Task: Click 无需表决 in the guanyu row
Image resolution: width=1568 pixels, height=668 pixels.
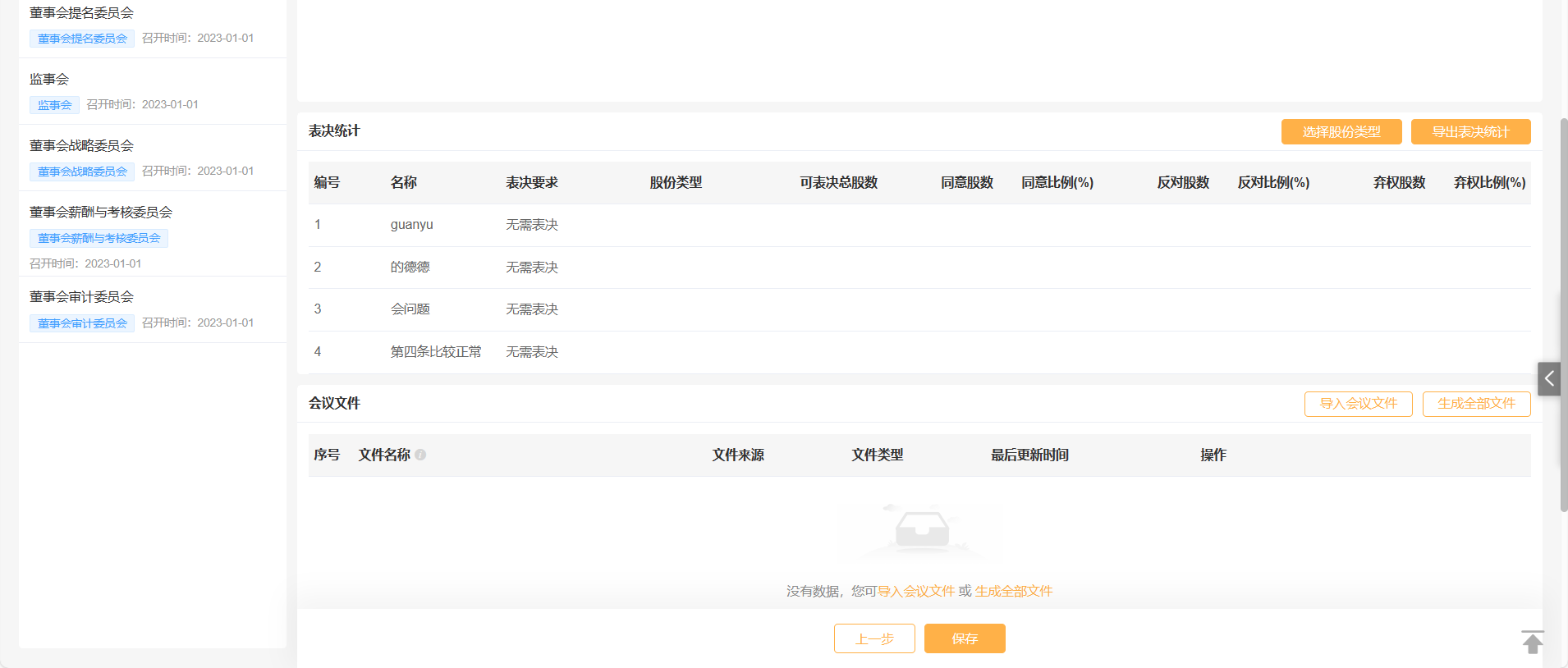Action: click(x=532, y=225)
